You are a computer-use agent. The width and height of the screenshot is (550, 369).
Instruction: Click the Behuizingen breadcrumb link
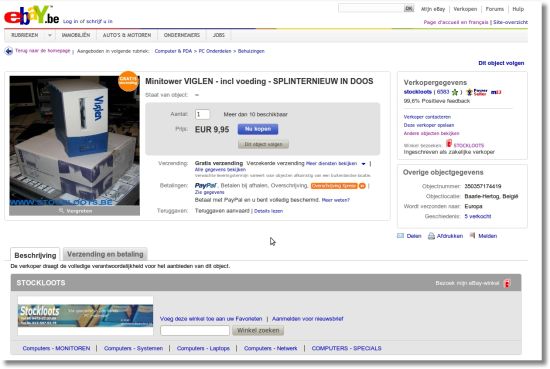(251, 51)
